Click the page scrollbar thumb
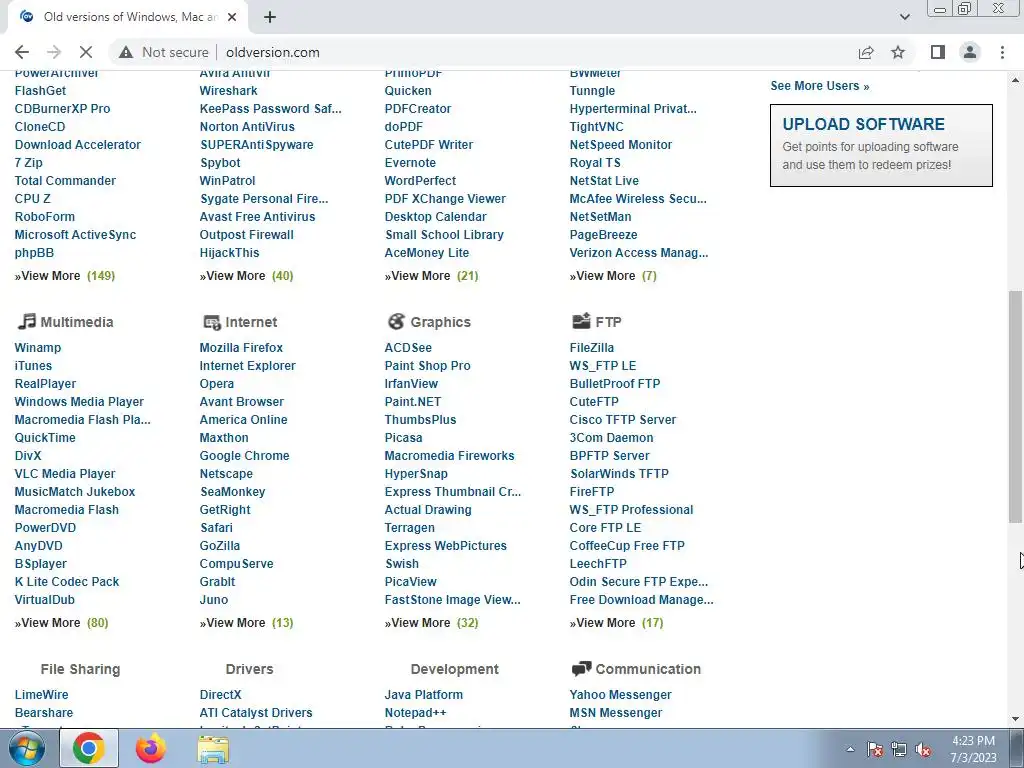Image resolution: width=1024 pixels, height=768 pixels. pyautogui.click(x=1016, y=406)
